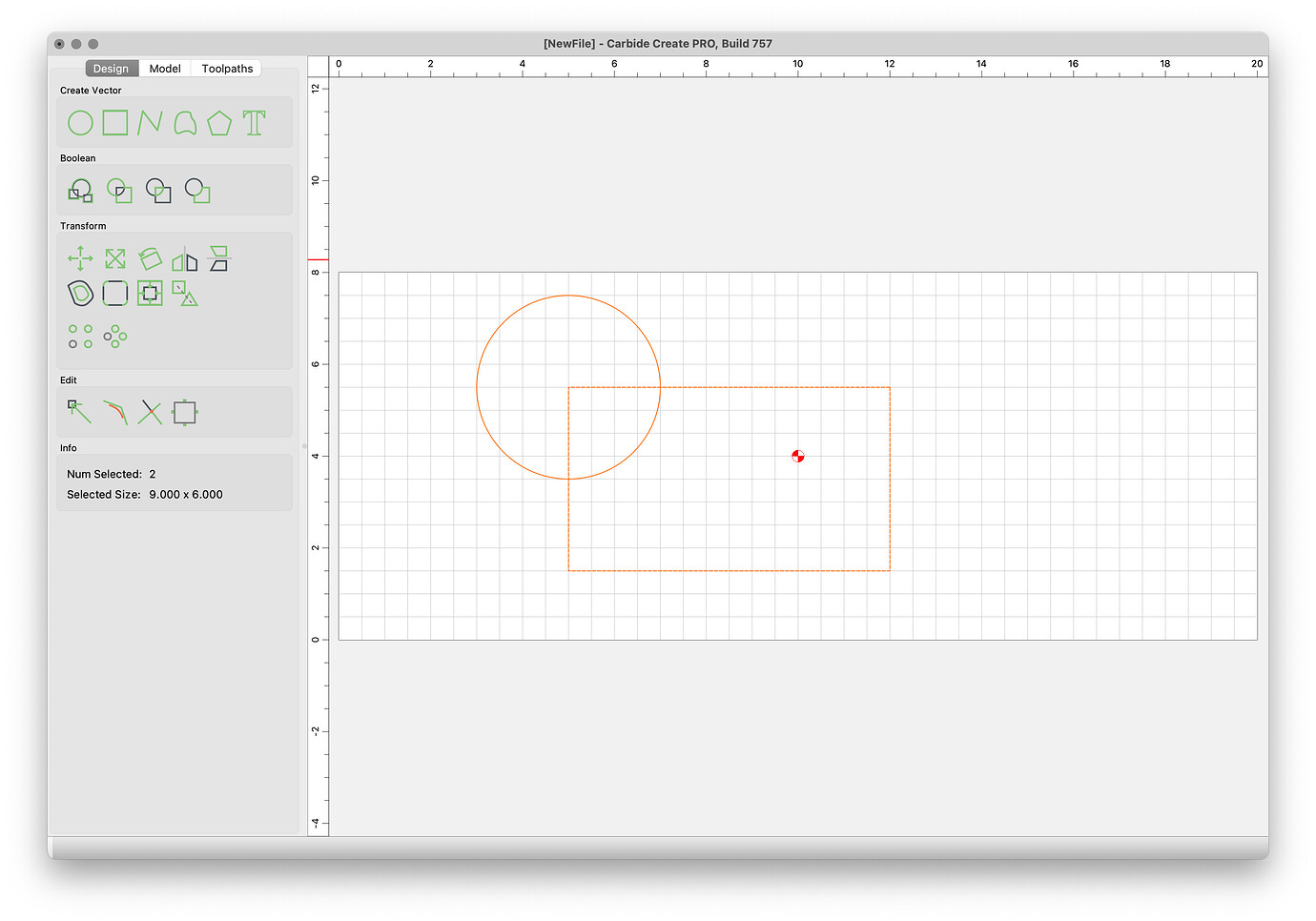This screenshot has height=921, width=1316.
Task: Choose the Polyline drawing tool
Action: point(150,123)
